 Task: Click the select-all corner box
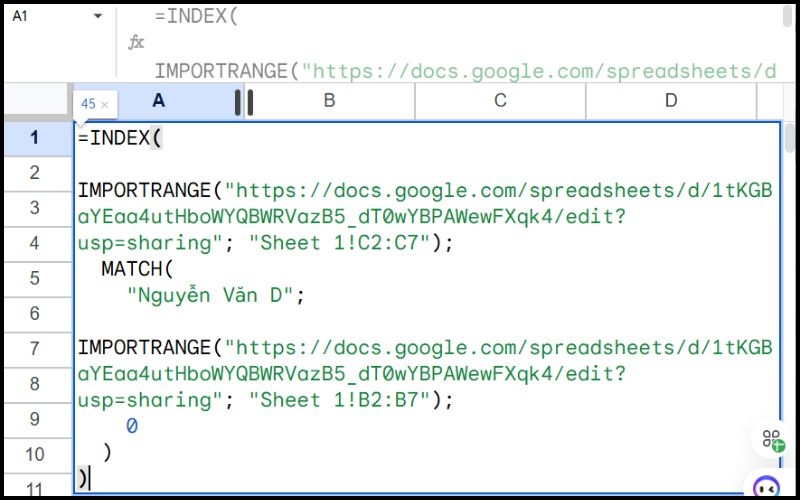pos(36,102)
